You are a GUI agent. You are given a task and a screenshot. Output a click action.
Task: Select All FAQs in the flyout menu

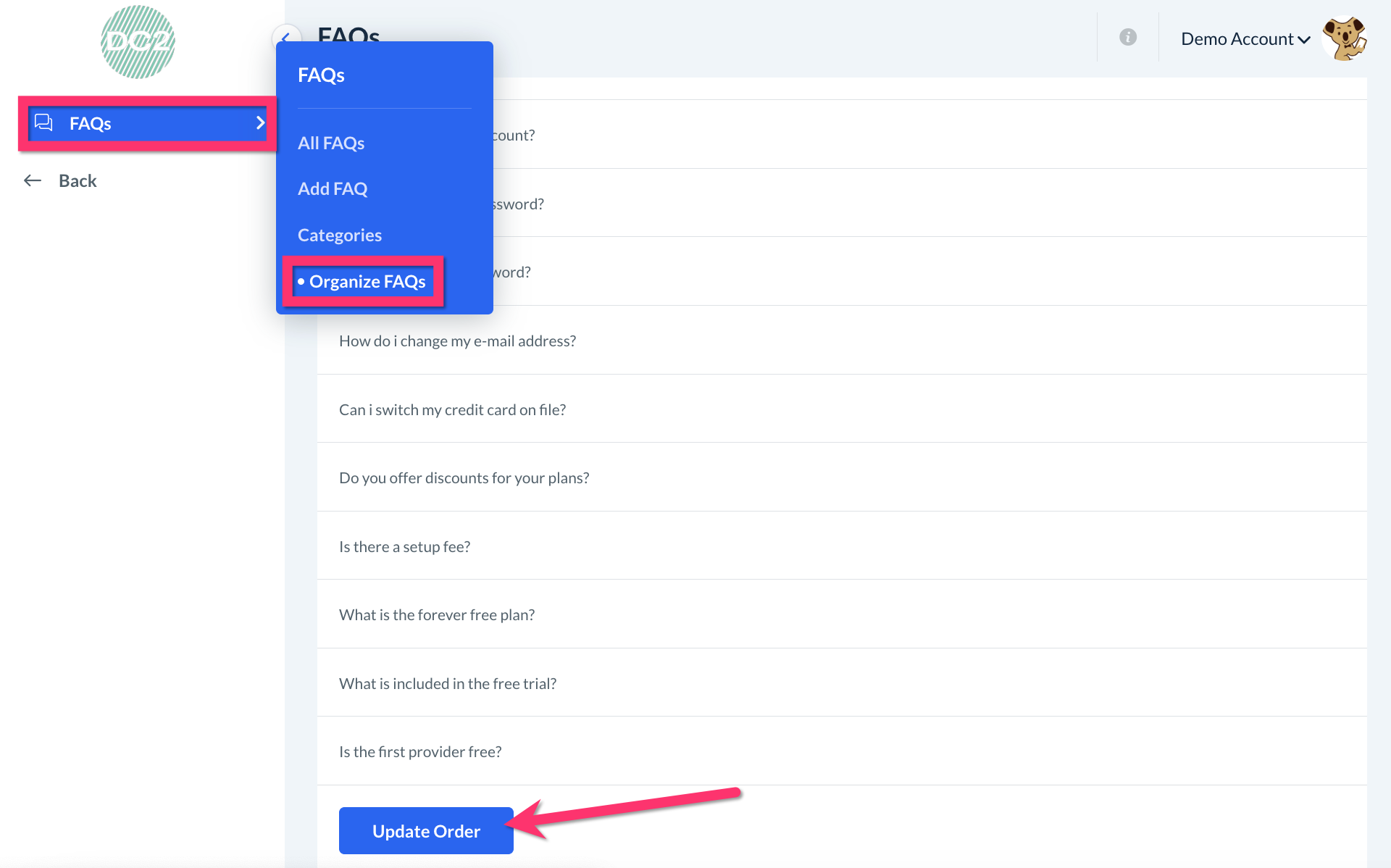click(x=331, y=143)
